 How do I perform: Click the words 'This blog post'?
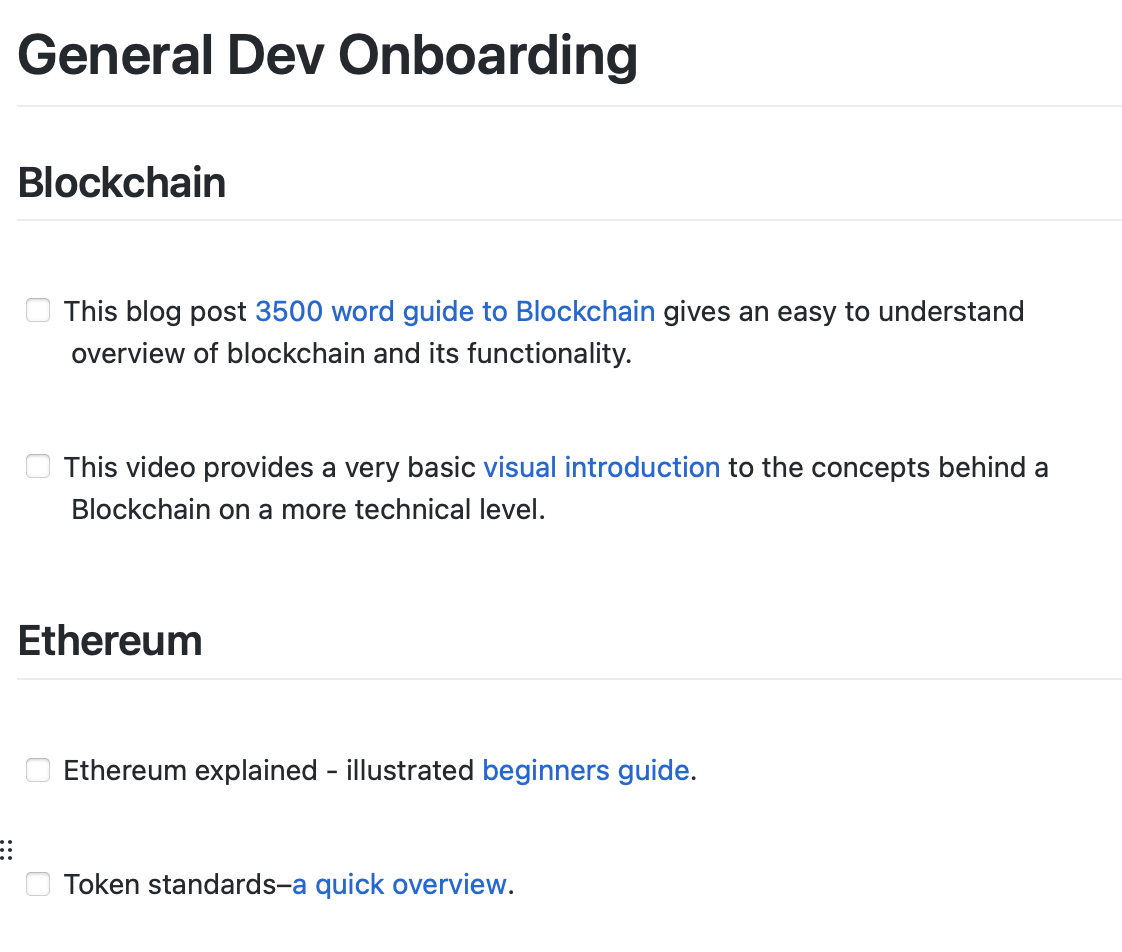155,312
